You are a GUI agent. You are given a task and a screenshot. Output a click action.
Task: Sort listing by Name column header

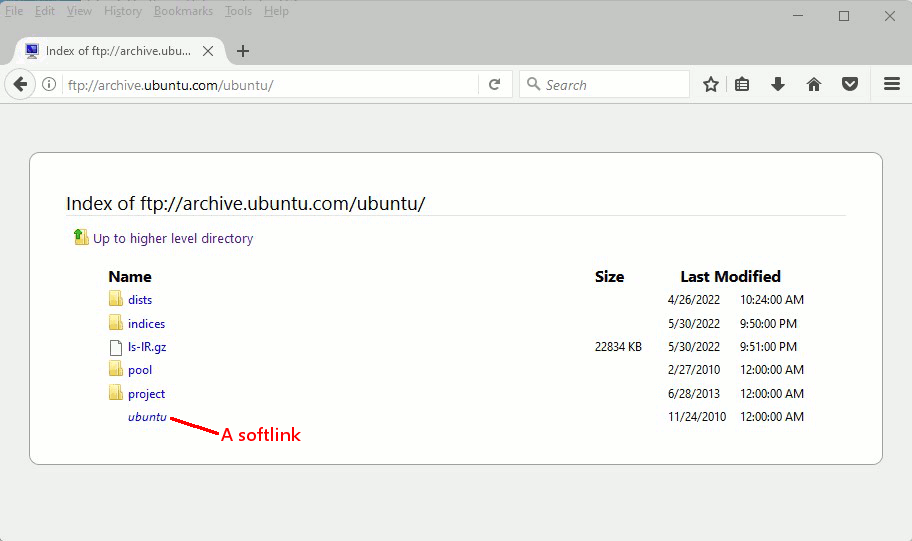pos(130,276)
